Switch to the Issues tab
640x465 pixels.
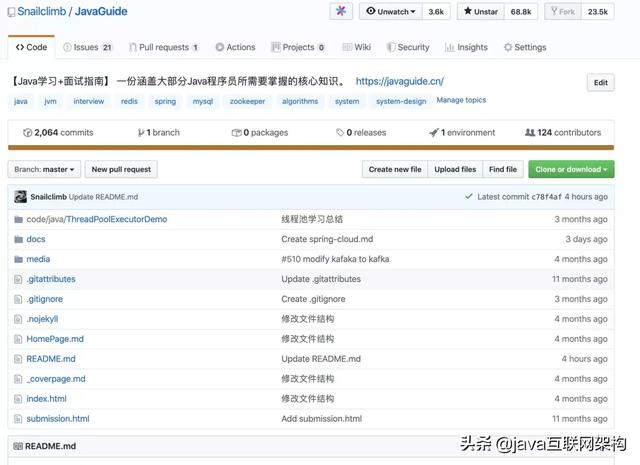[x=87, y=47]
